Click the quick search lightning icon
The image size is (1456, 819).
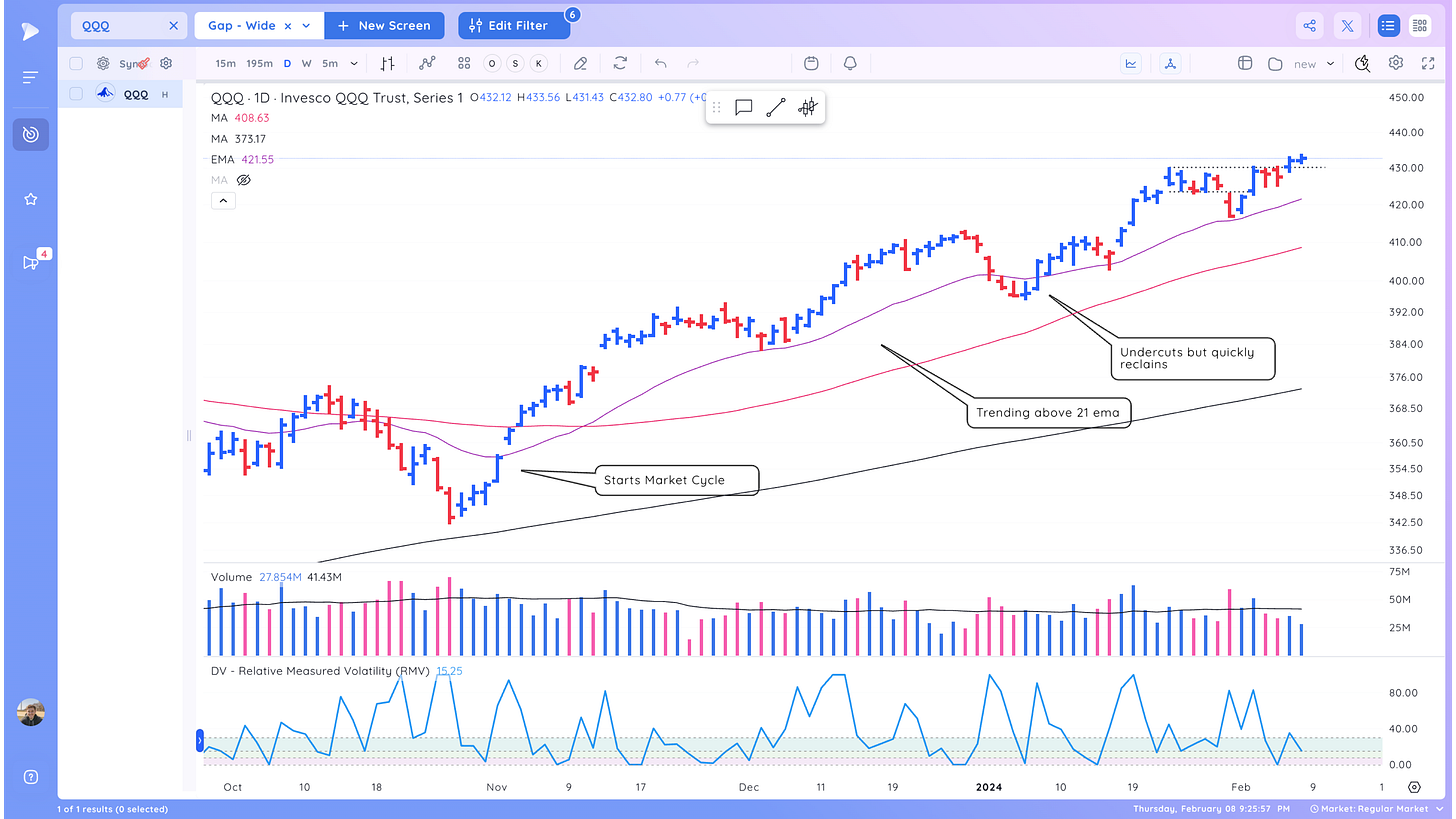tap(1362, 63)
